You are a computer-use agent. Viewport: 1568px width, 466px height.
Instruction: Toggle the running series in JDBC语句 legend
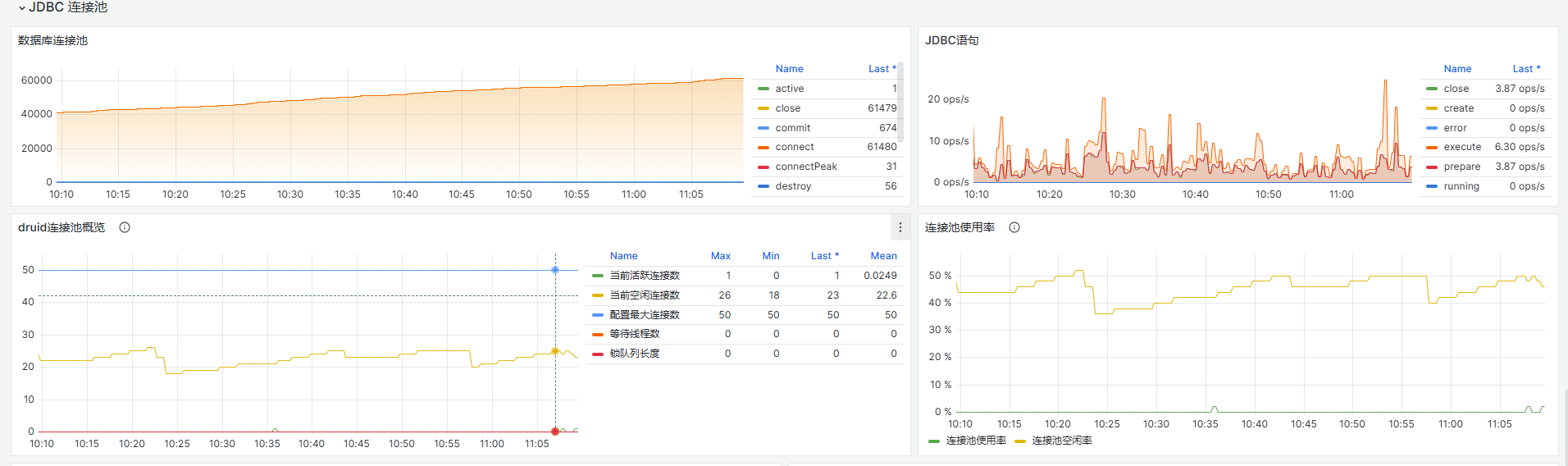[x=1461, y=186]
